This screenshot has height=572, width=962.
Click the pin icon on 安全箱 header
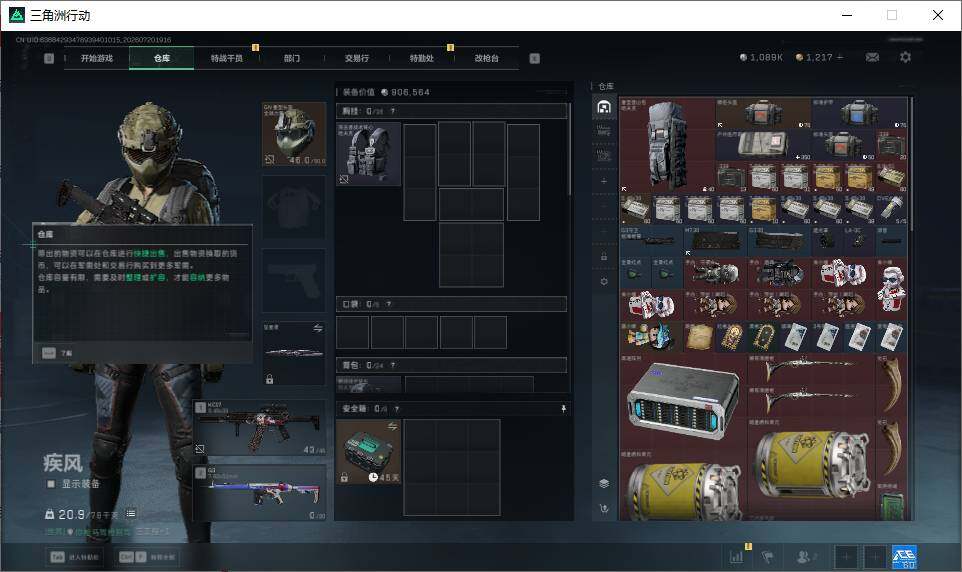click(563, 409)
